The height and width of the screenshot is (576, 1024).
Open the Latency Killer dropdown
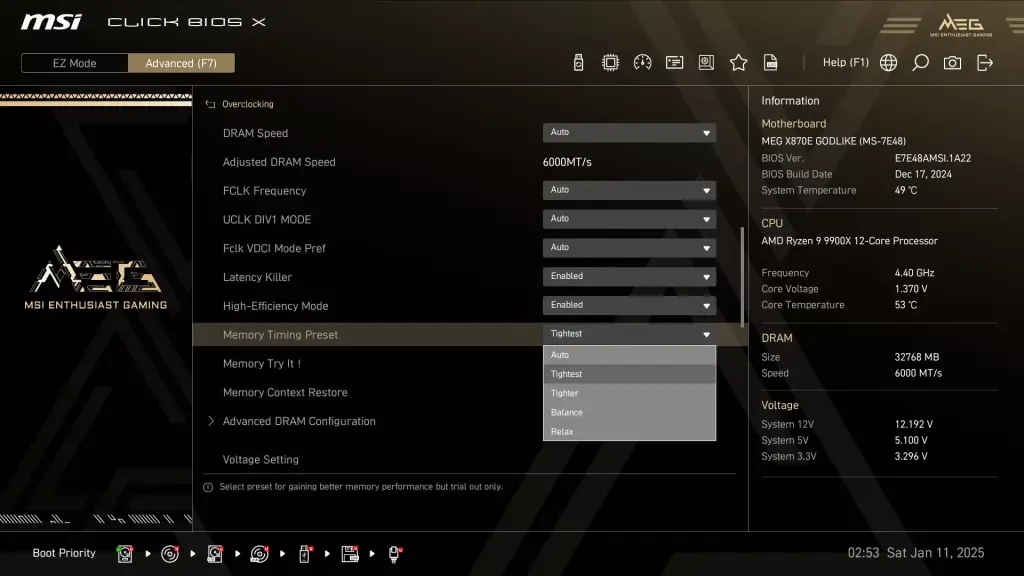coord(629,276)
